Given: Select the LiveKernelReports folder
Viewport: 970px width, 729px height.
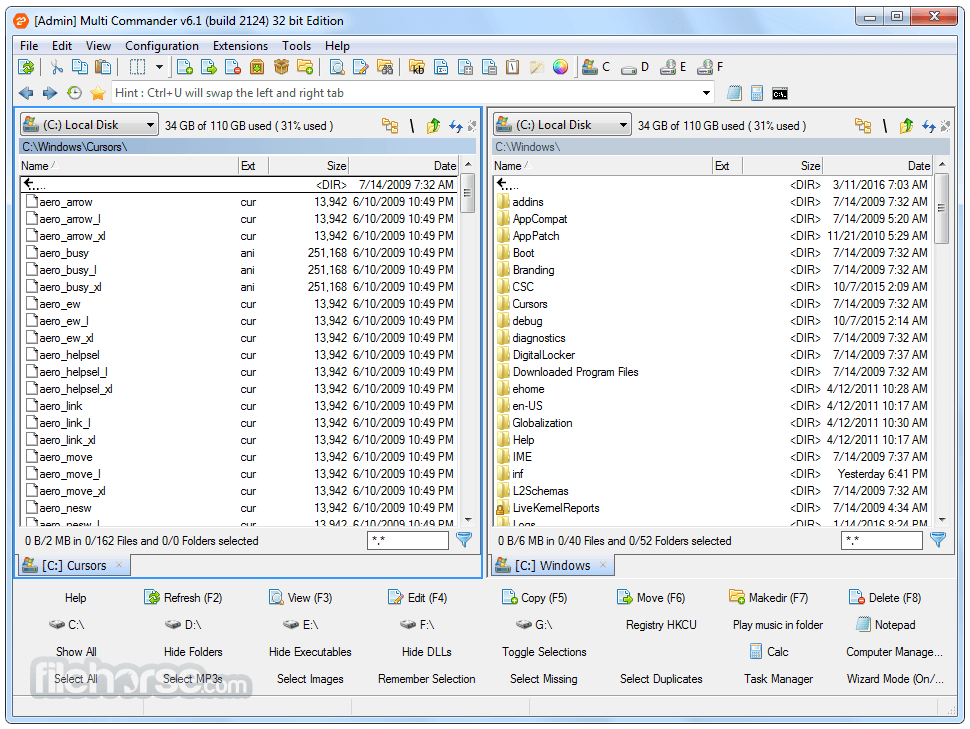Looking at the screenshot, I should click(x=714, y=508).
